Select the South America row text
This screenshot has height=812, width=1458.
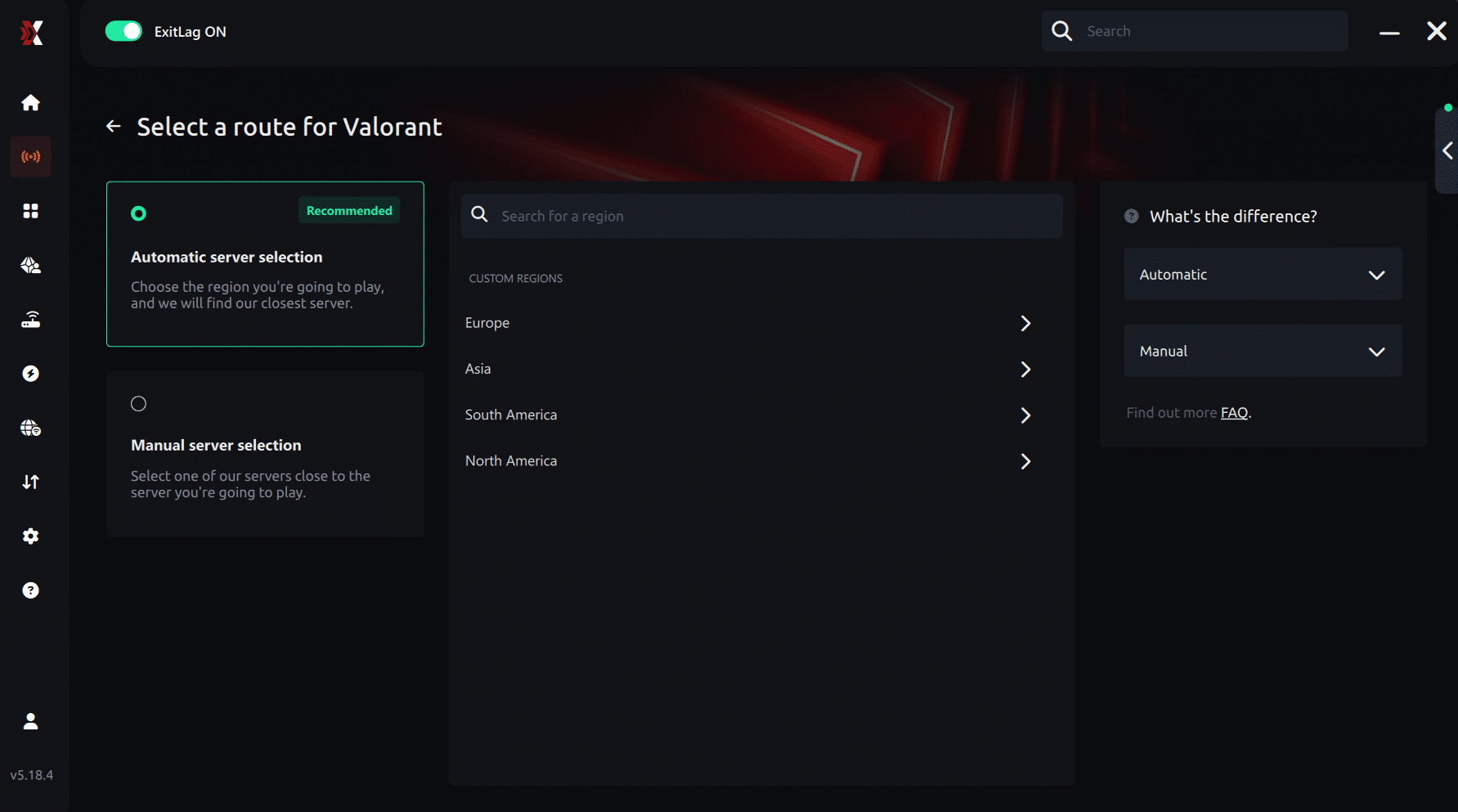tap(511, 415)
